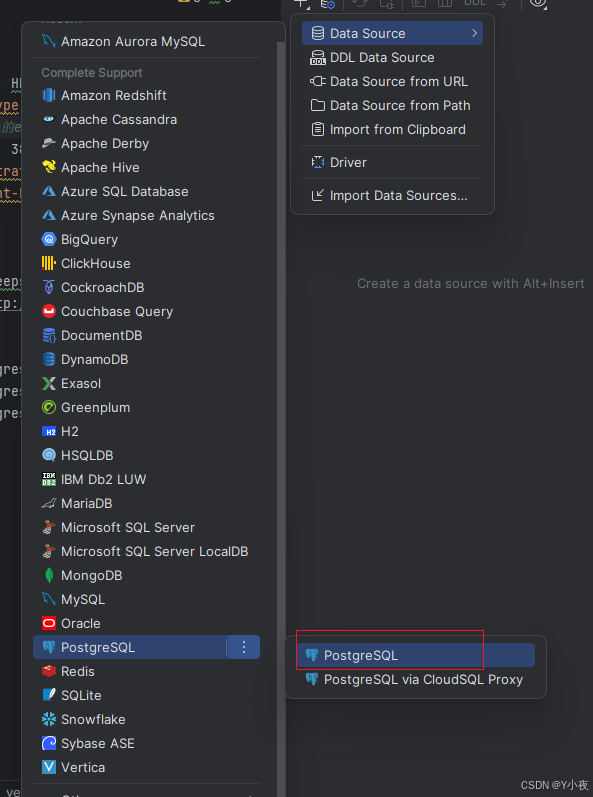Click the HSQLDB icon

(x=49, y=455)
